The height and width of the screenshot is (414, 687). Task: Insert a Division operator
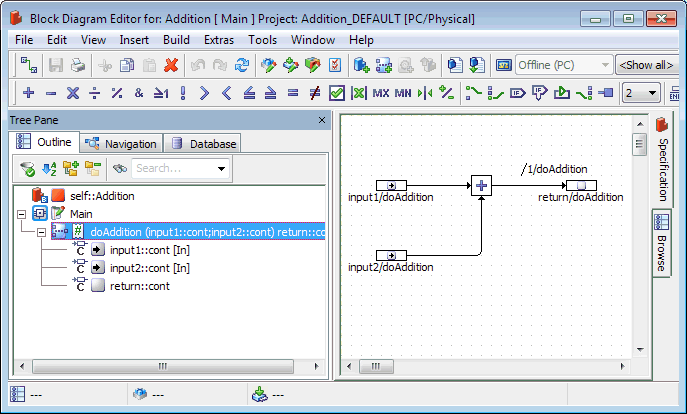point(95,93)
